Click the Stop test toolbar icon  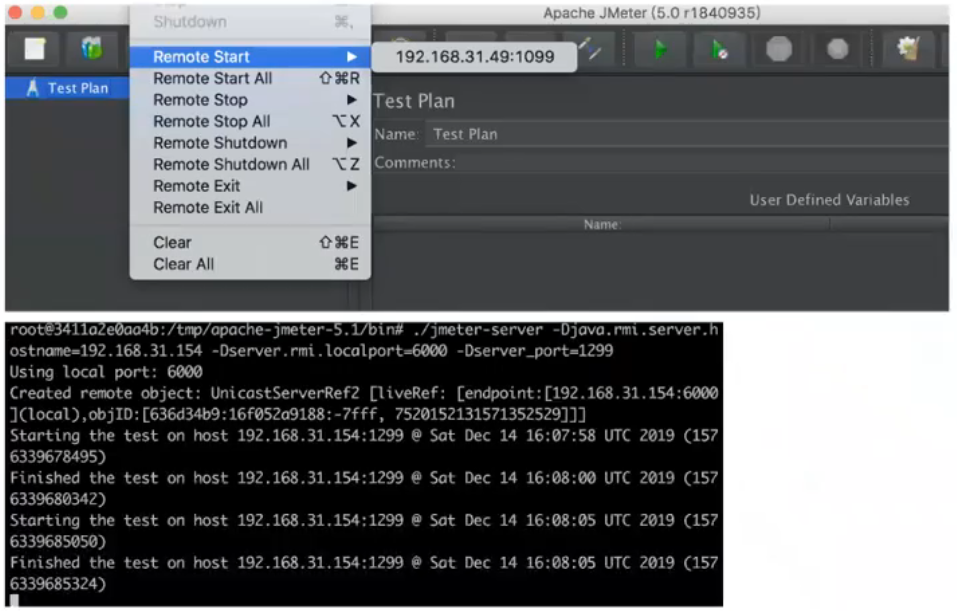tap(779, 49)
